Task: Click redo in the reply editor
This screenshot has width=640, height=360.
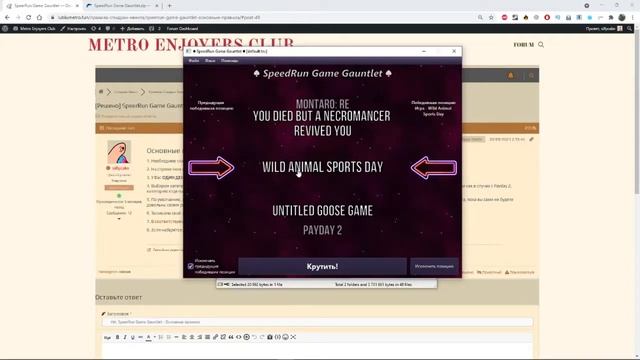Action: point(262,337)
